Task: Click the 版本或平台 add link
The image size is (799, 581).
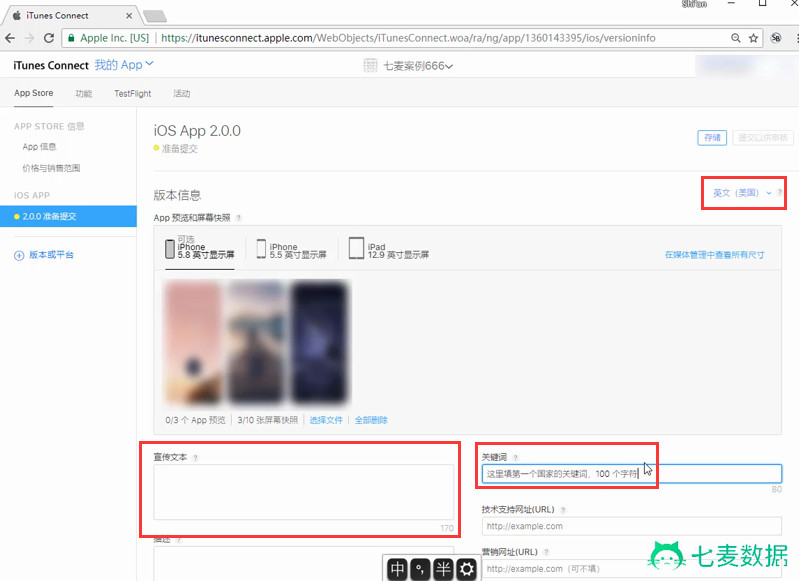Action: tap(51, 255)
